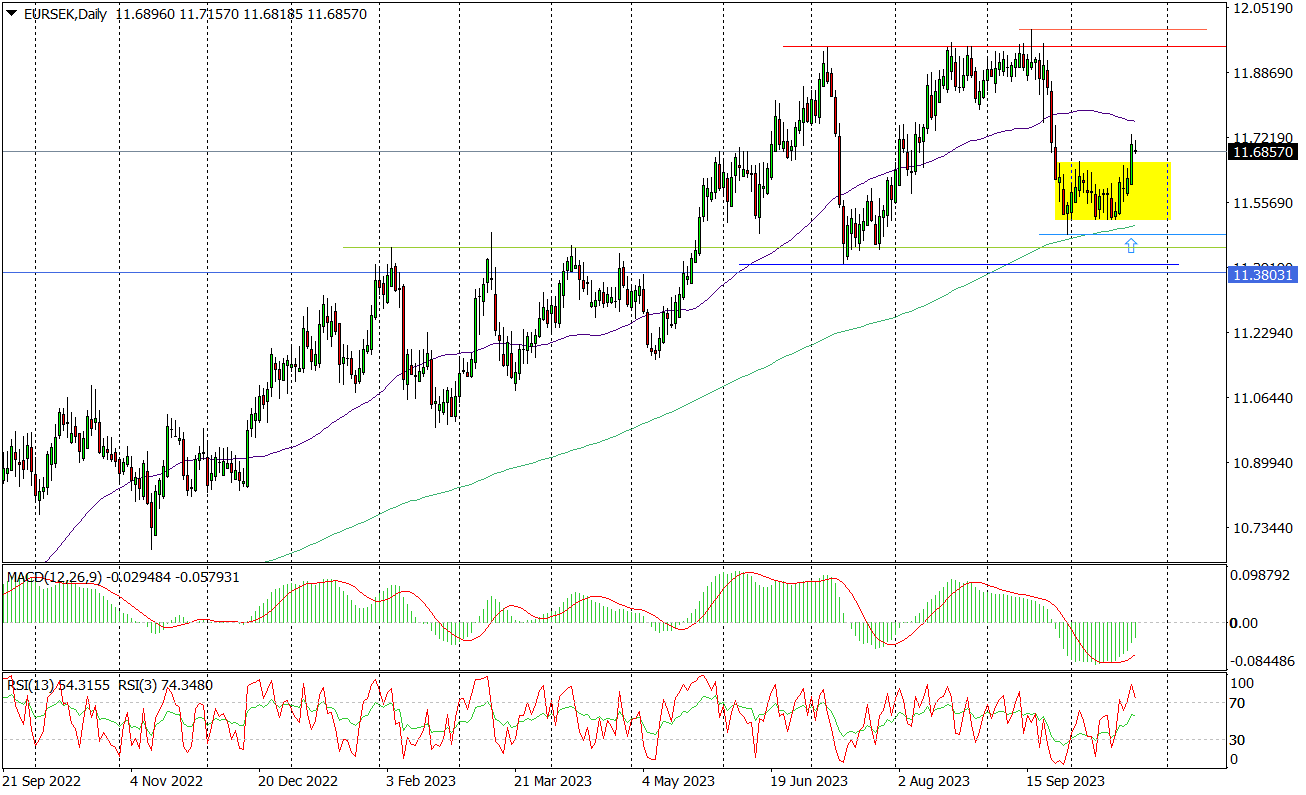The image size is (1306, 795).
Task: Click price axis value 11.22940
Action: pos(1261,333)
